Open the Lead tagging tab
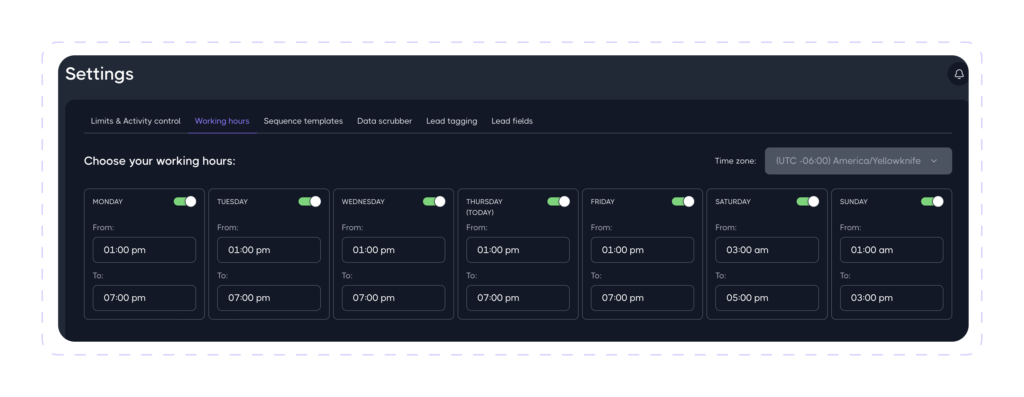The width and height of the screenshot is (1024, 397). [452, 121]
